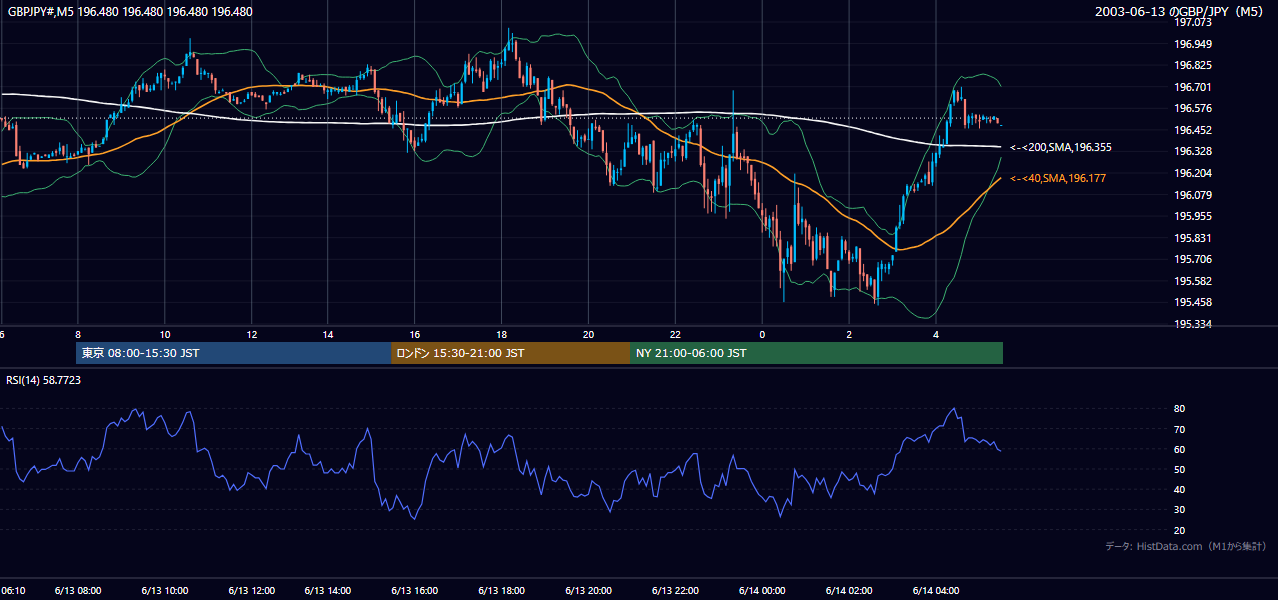Click hour tick 16 under the price chart

pyautogui.click(x=414, y=334)
